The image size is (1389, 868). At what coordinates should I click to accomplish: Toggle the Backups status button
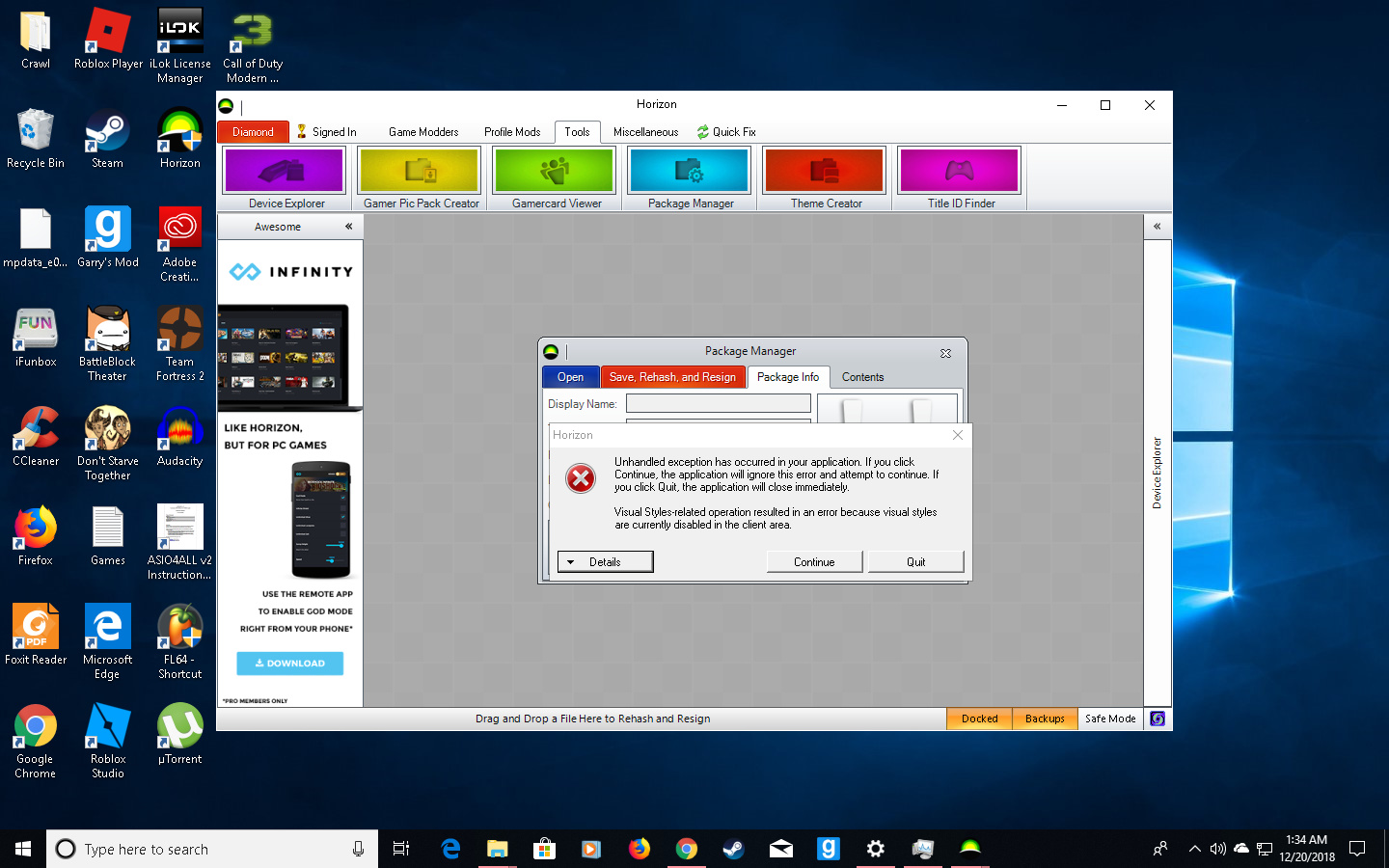point(1045,719)
